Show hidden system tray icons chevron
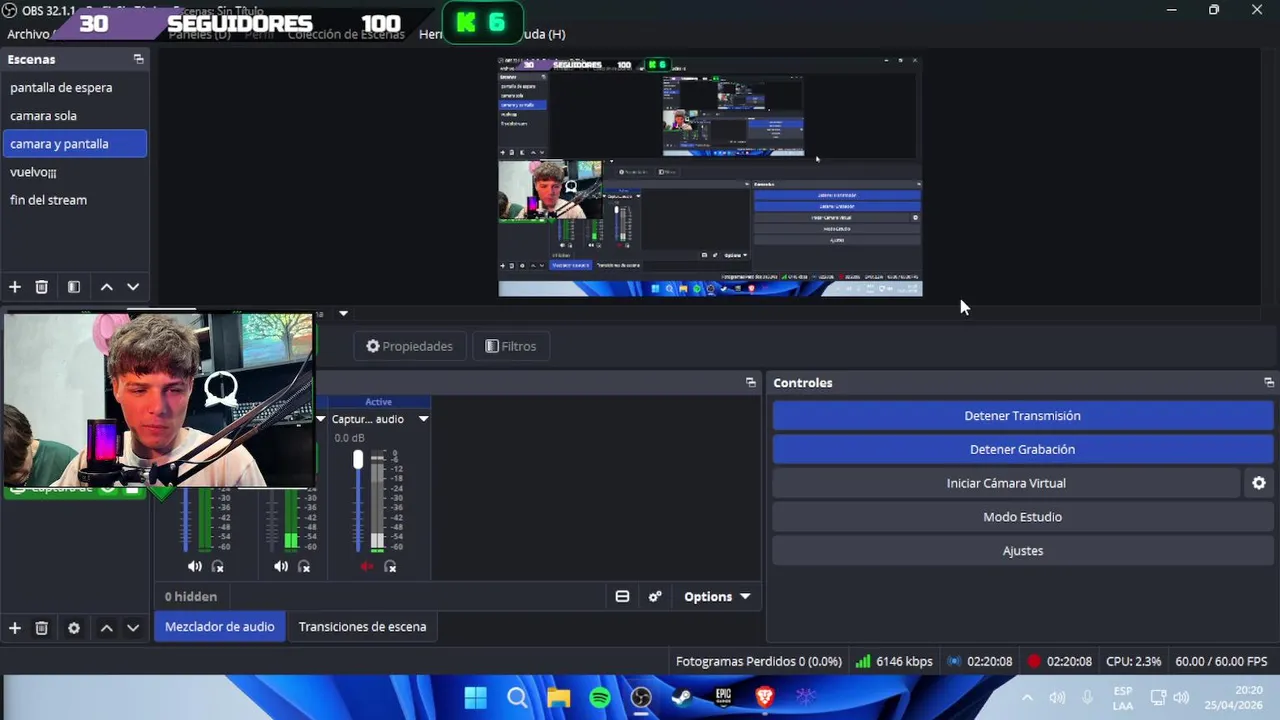 click(1027, 697)
